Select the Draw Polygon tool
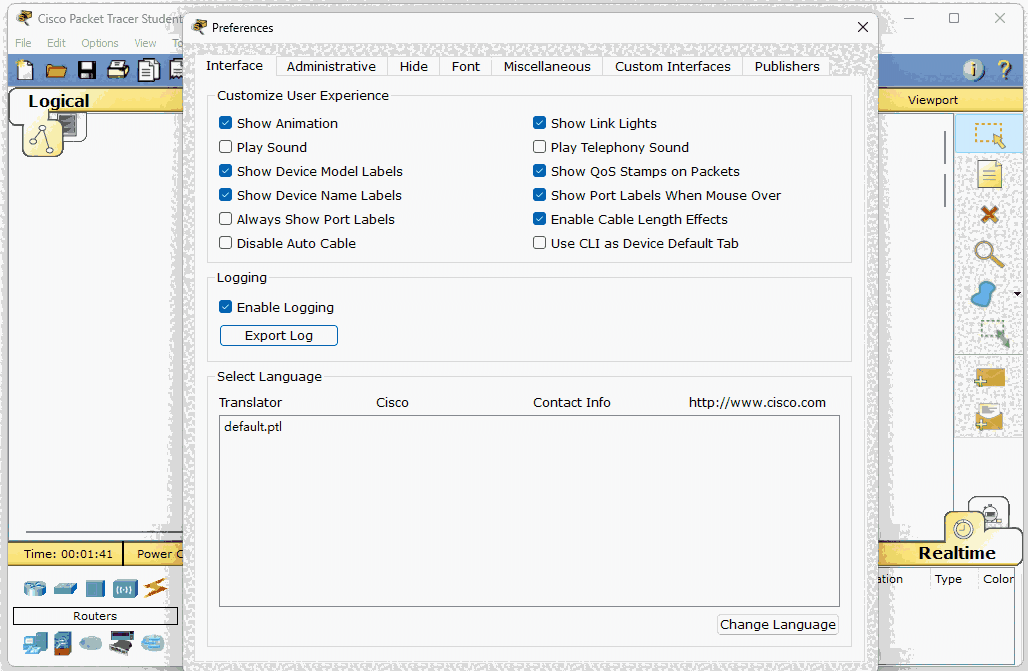The image size is (1028, 671). coord(986,294)
